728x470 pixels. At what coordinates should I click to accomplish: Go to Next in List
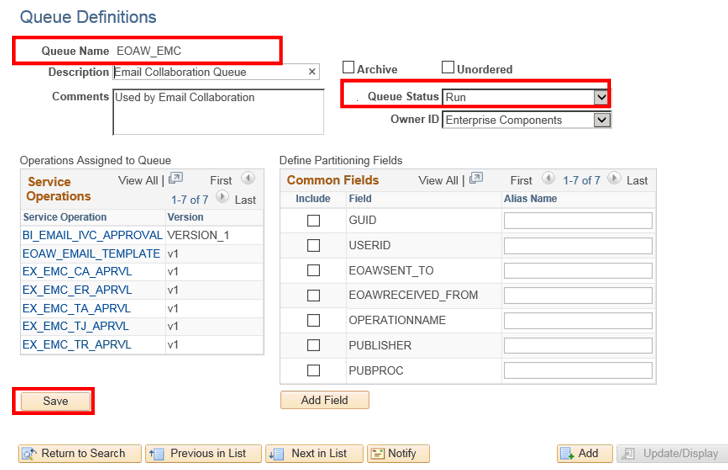pyautogui.click(x=312, y=453)
